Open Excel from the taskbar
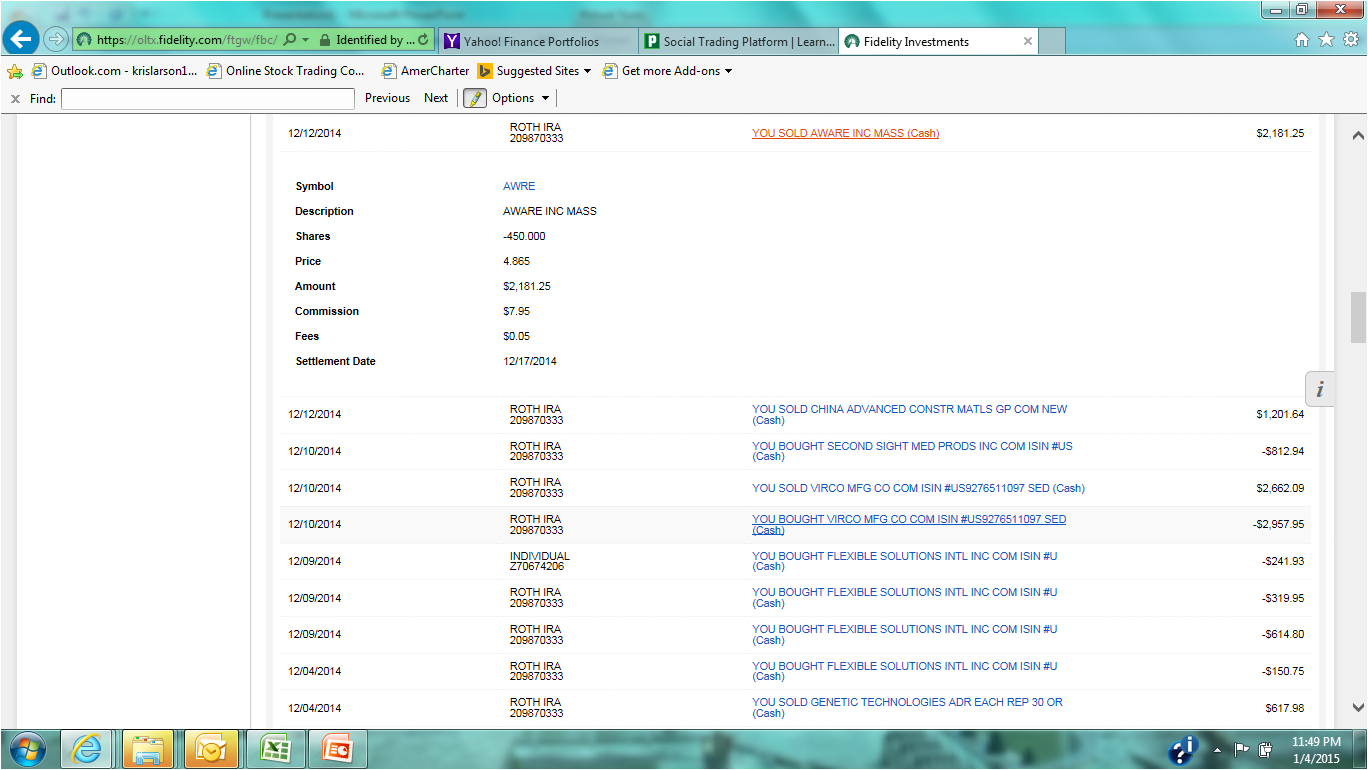Viewport: 1368px width, 770px height. pos(273,748)
